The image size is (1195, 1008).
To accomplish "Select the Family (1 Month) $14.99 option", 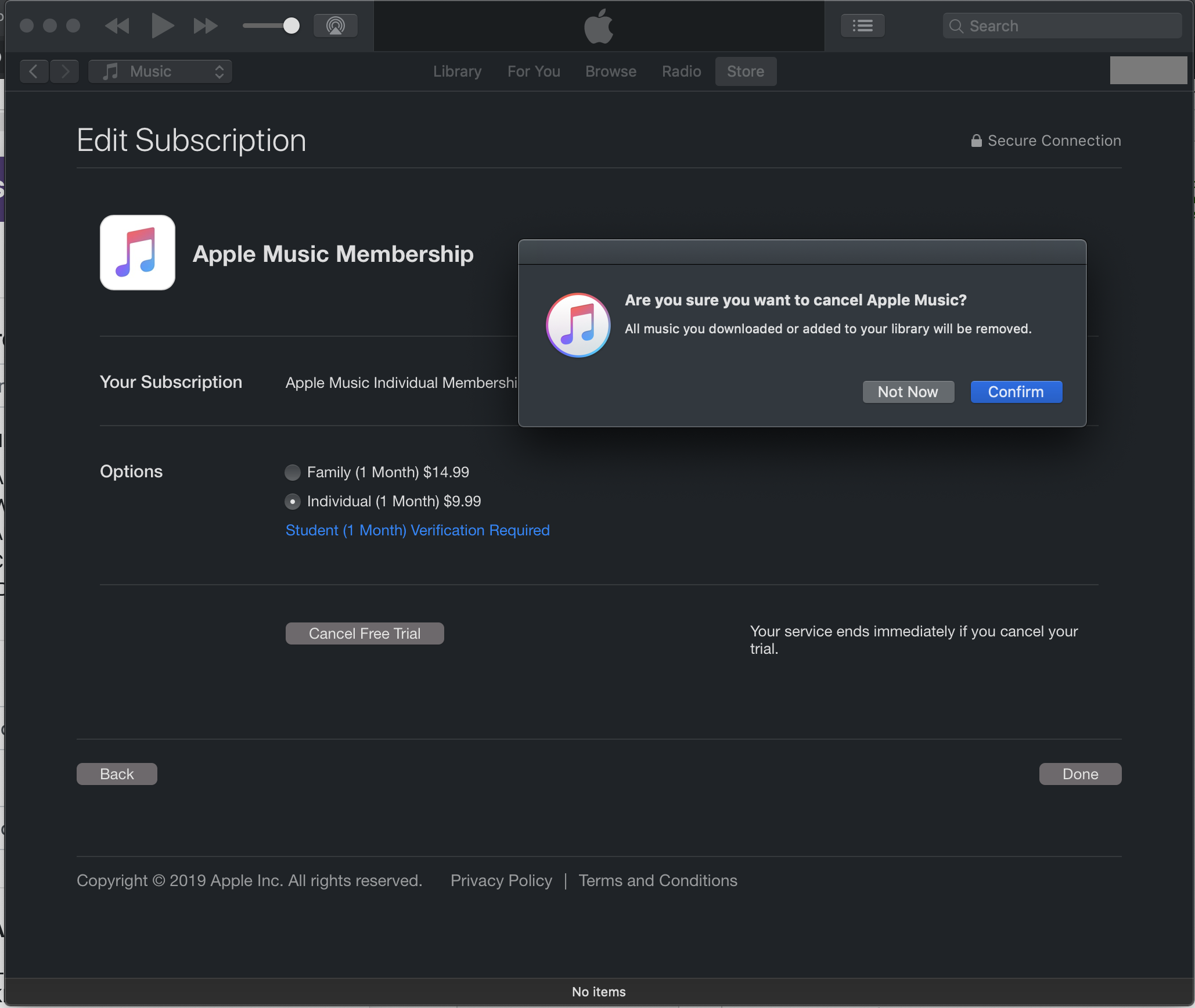I will [x=293, y=472].
